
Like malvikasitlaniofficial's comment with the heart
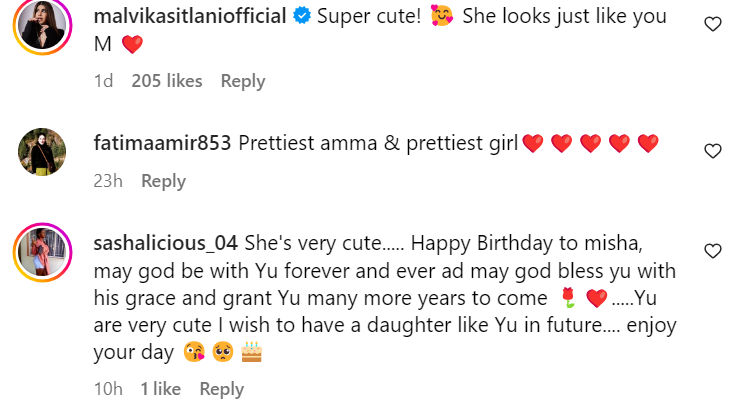point(713,24)
